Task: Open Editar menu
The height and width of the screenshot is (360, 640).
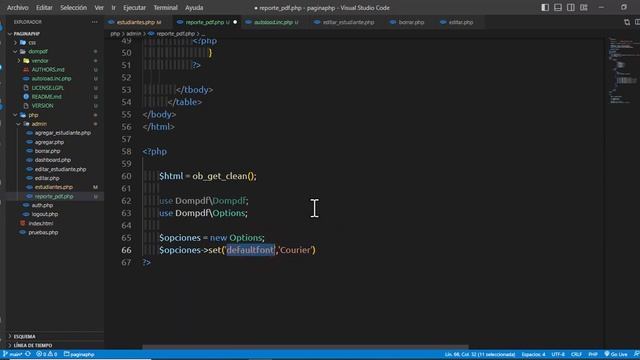Action: pos(44,7)
